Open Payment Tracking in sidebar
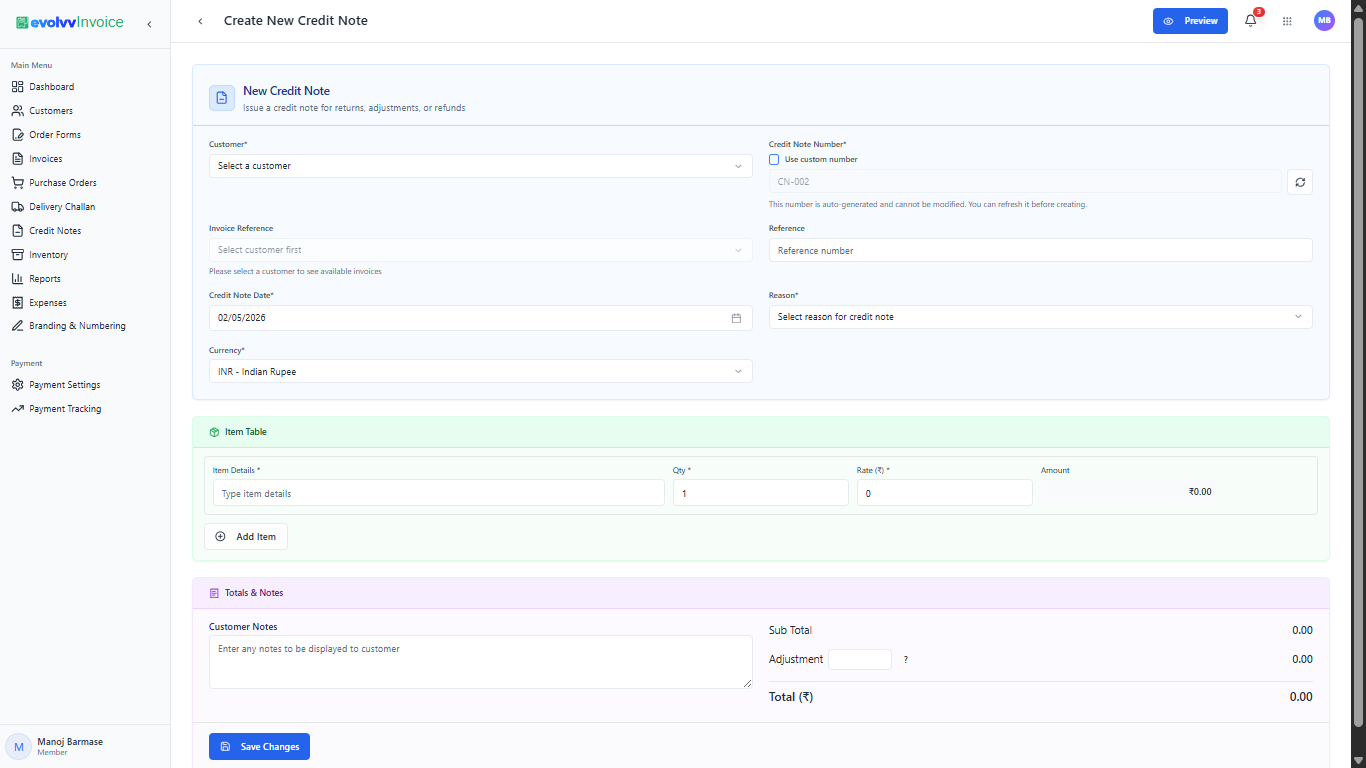This screenshot has width=1366, height=768. pos(65,409)
